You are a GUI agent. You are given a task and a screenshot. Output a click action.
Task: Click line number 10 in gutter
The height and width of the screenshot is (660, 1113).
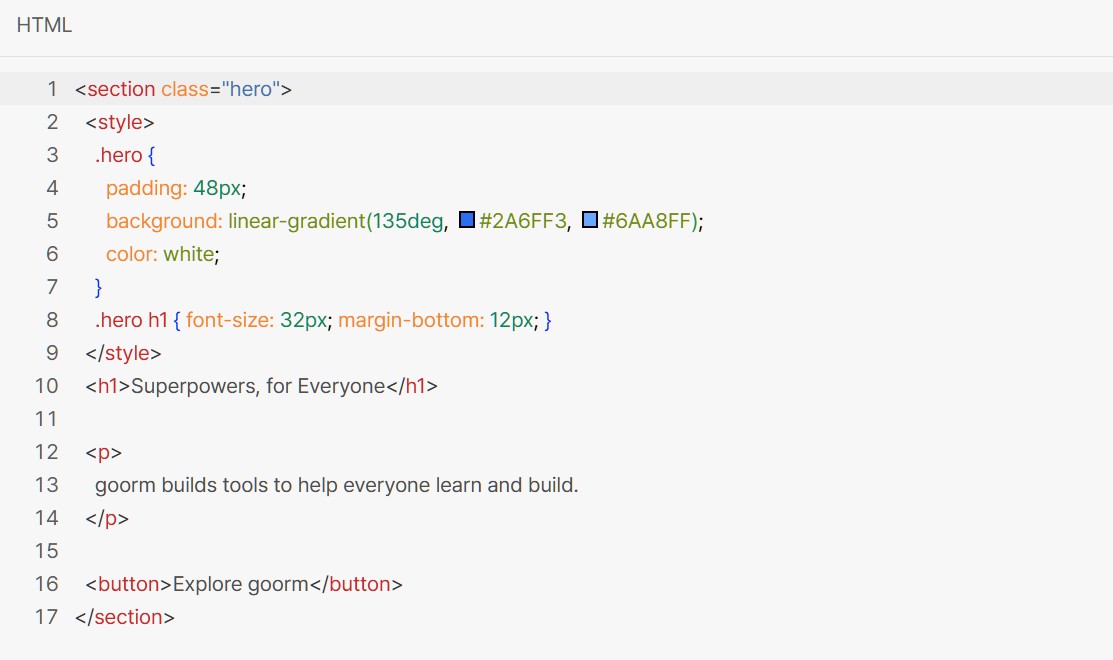[46, 386]
